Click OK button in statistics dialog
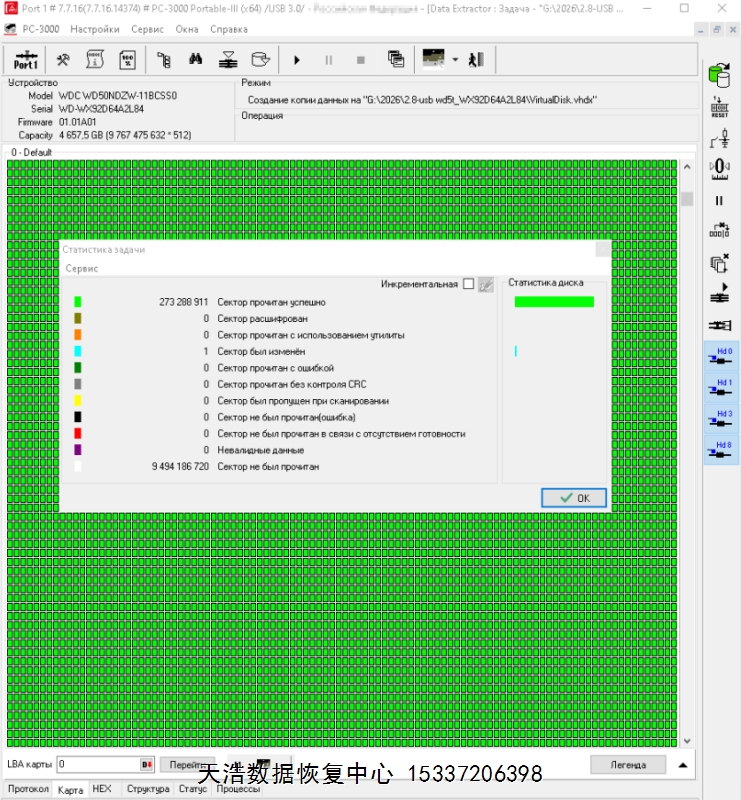741x800 pixels. click(574, 497)
